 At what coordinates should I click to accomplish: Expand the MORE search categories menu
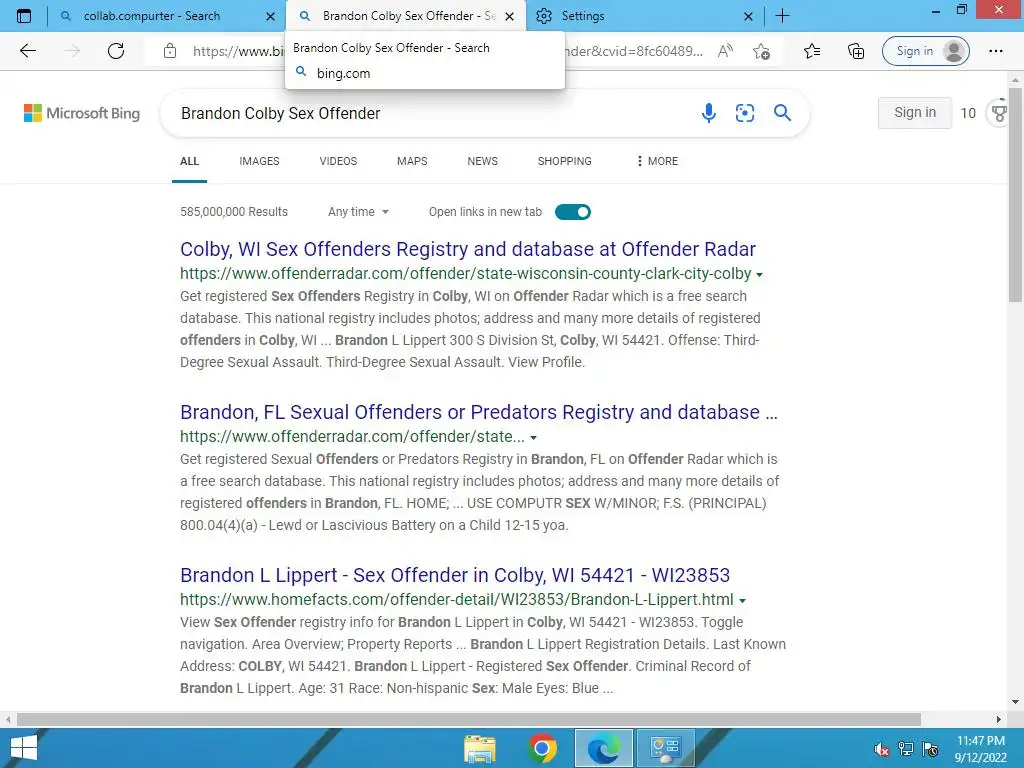click(658, 161)
